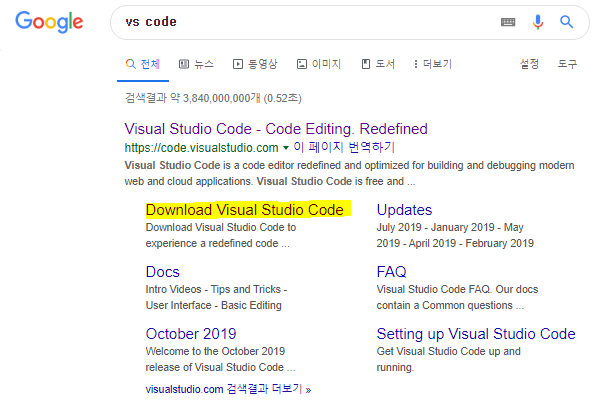Screen dimensions: 603x404
Task: Open the 'October 2019' sitelink
Action: point(191,334)
